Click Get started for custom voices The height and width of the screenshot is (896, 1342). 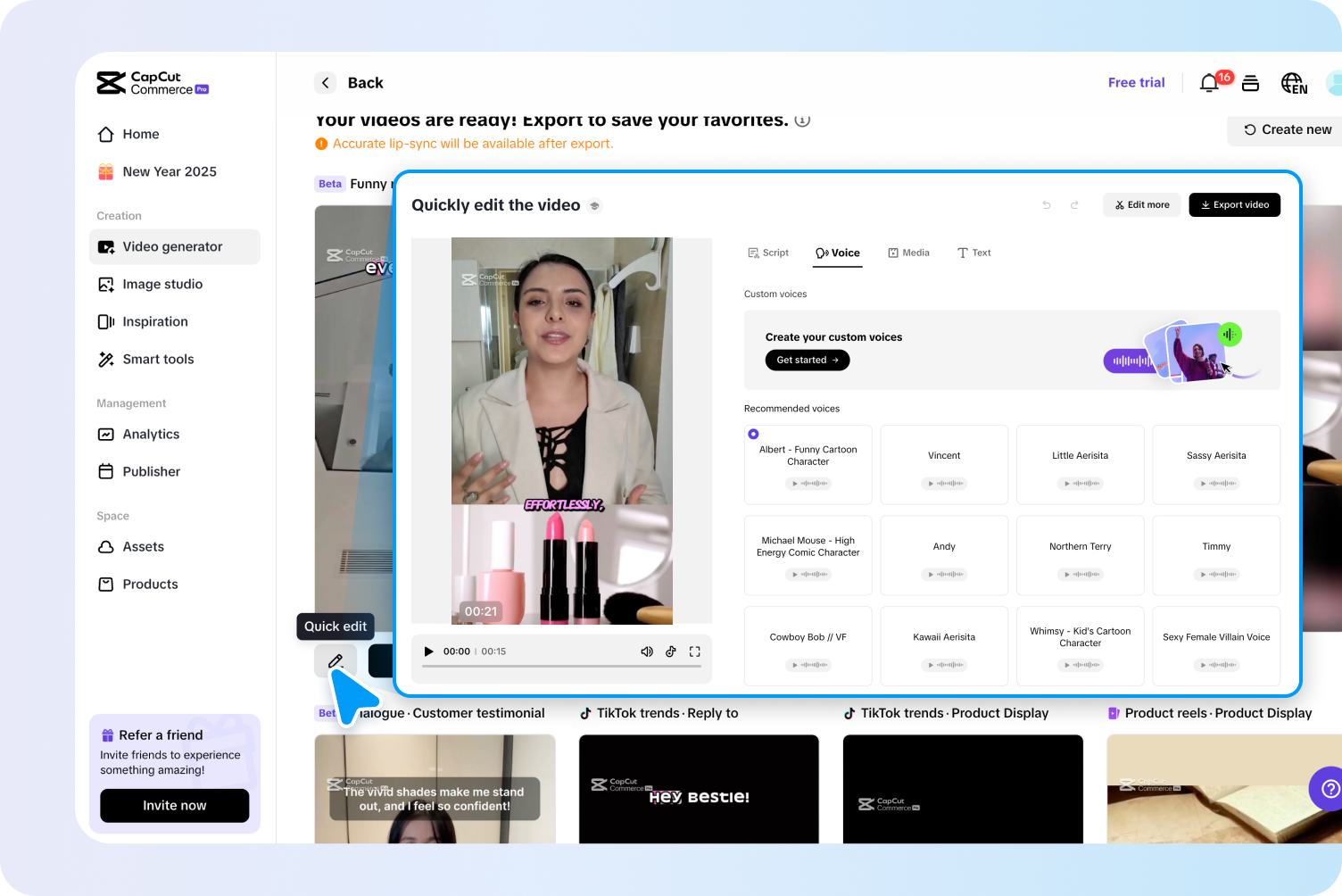click(808, 361)
